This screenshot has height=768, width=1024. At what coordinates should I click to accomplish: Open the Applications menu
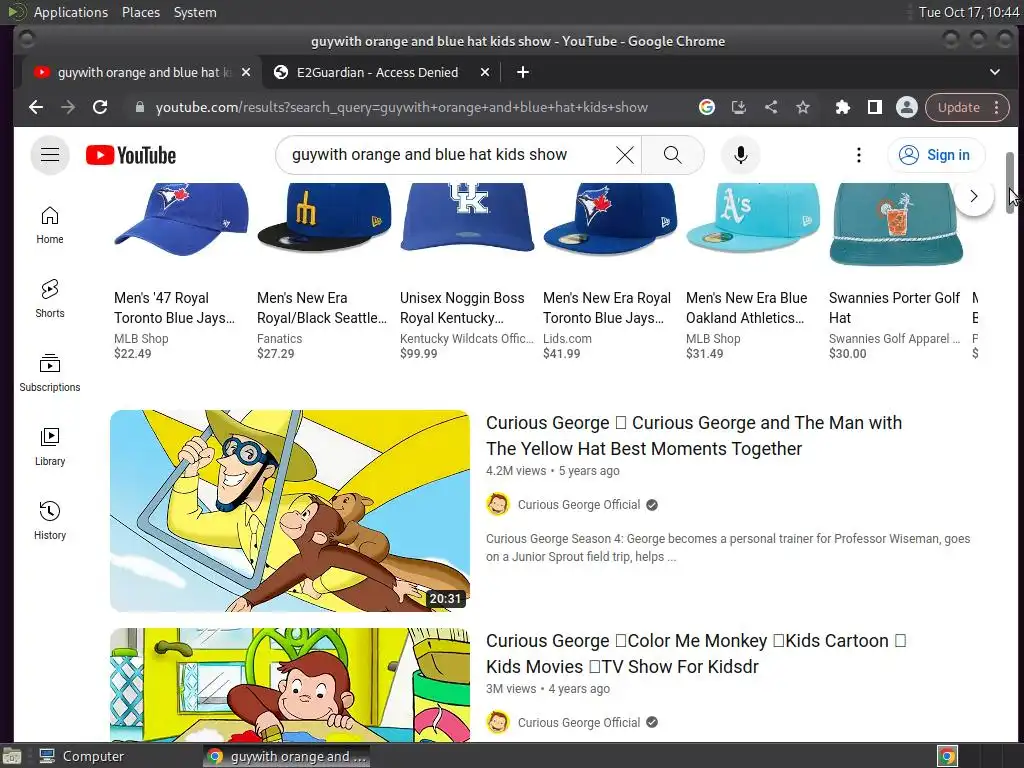(71, 12)
